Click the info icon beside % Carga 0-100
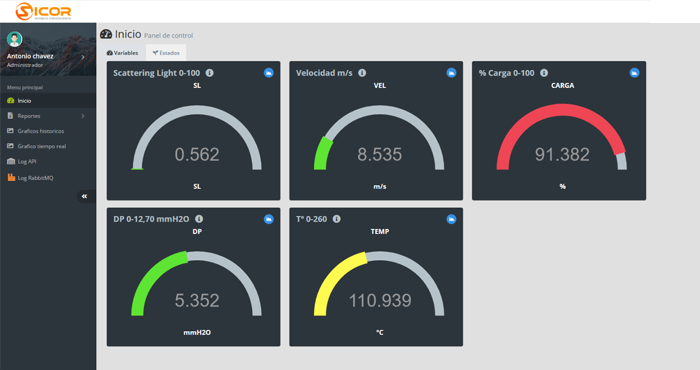 544,73
